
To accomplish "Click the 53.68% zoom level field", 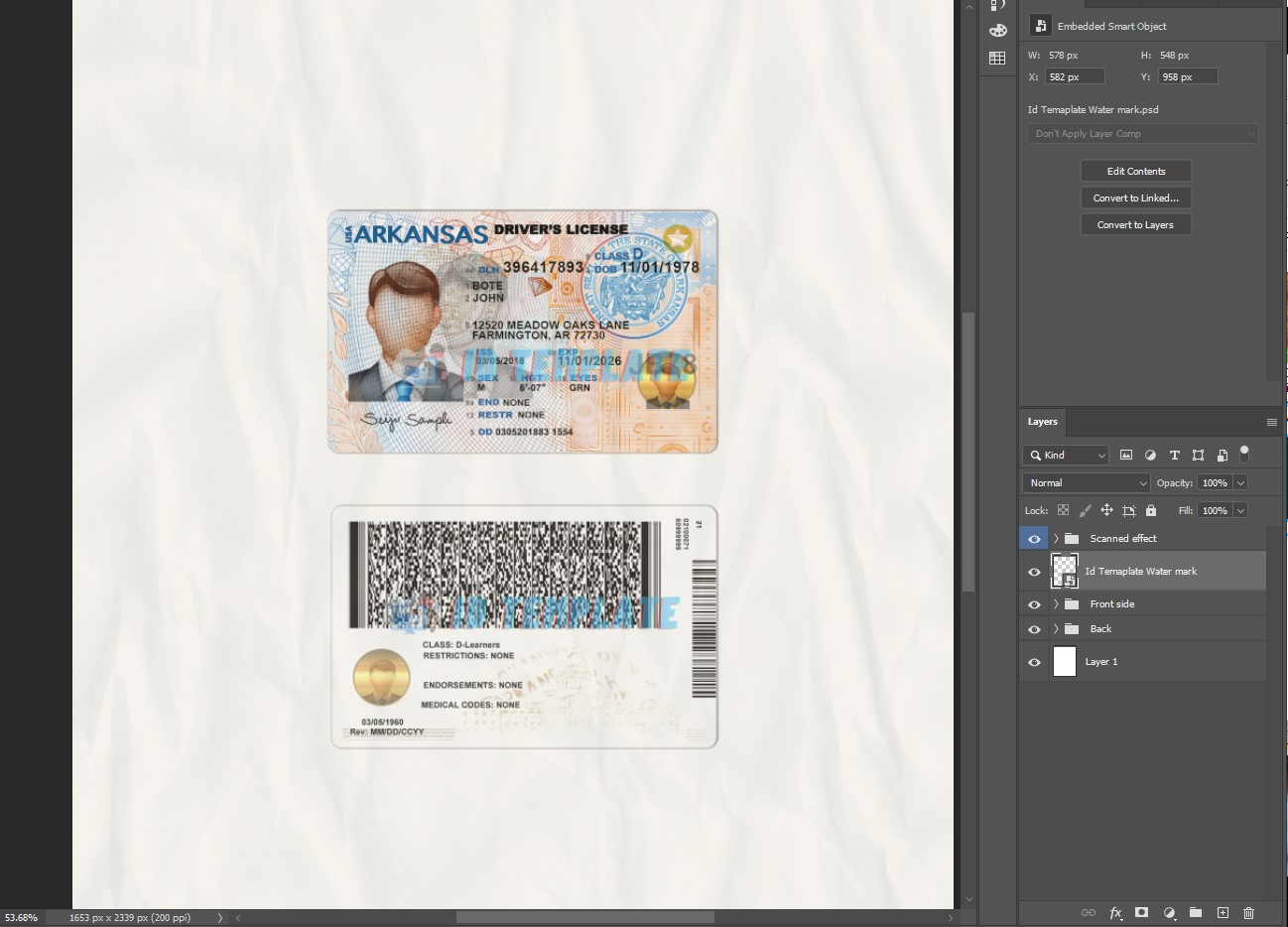I will coord(21,918).
